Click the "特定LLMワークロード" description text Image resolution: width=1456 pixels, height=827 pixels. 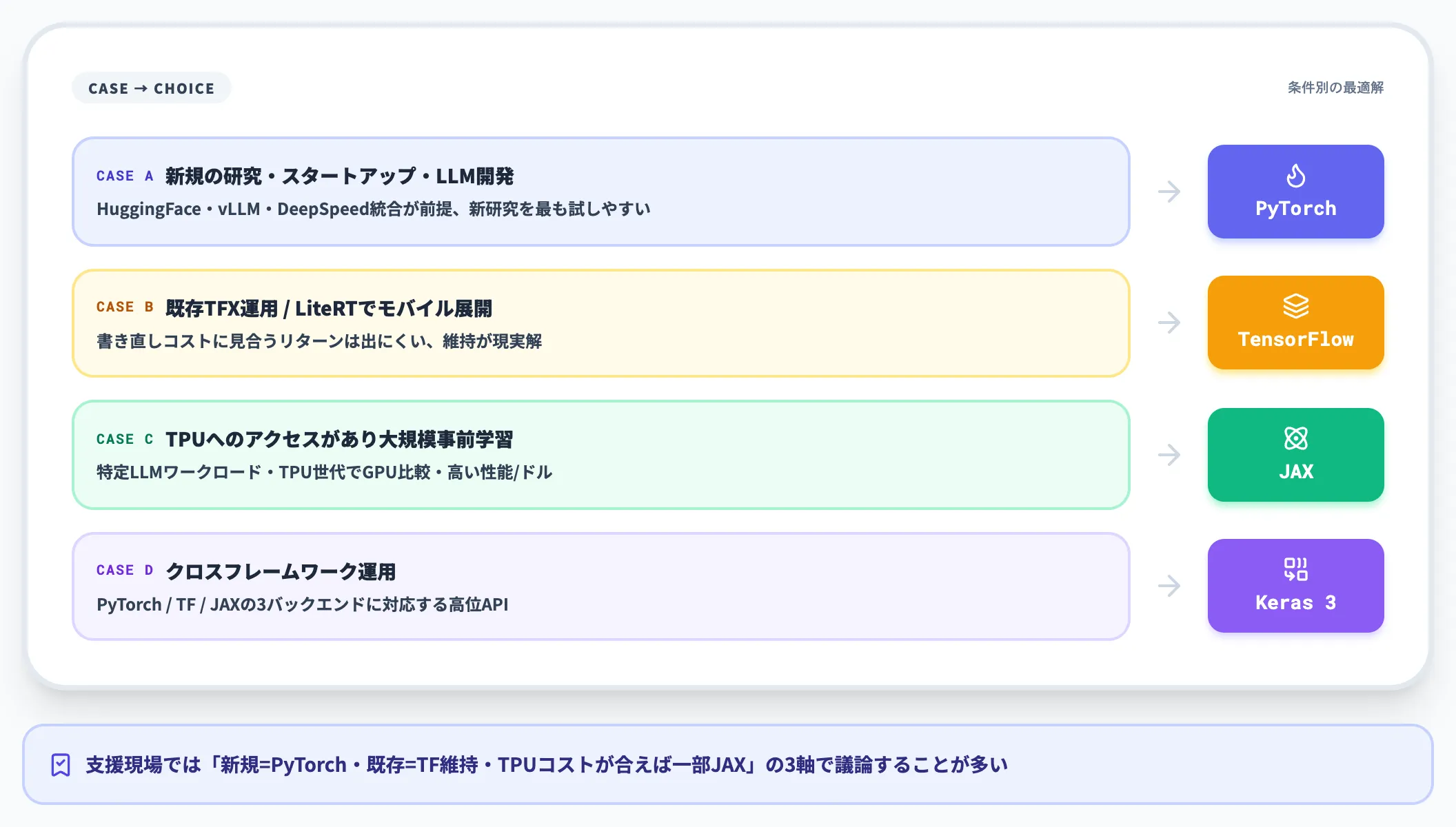324,472
